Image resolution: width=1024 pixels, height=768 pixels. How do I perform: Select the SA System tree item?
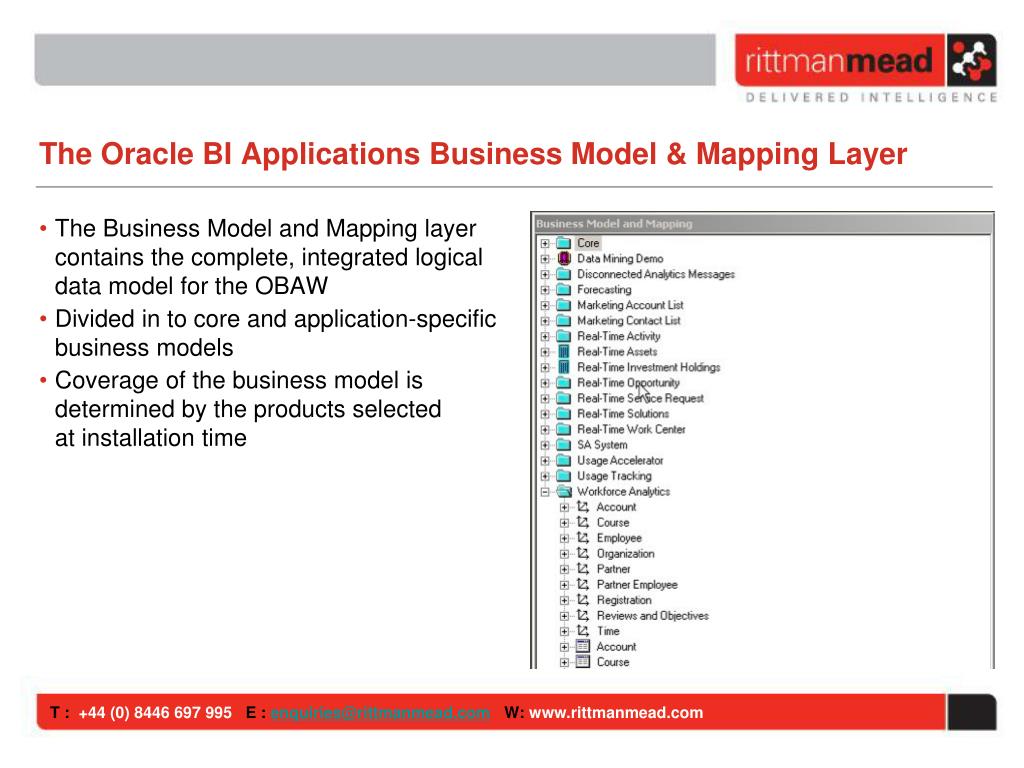[602, 445]
